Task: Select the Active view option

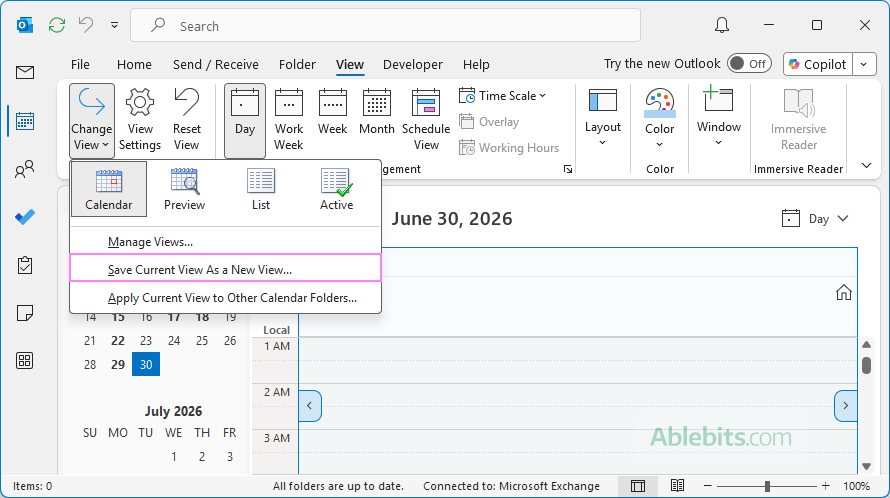Action: [337, 189]
